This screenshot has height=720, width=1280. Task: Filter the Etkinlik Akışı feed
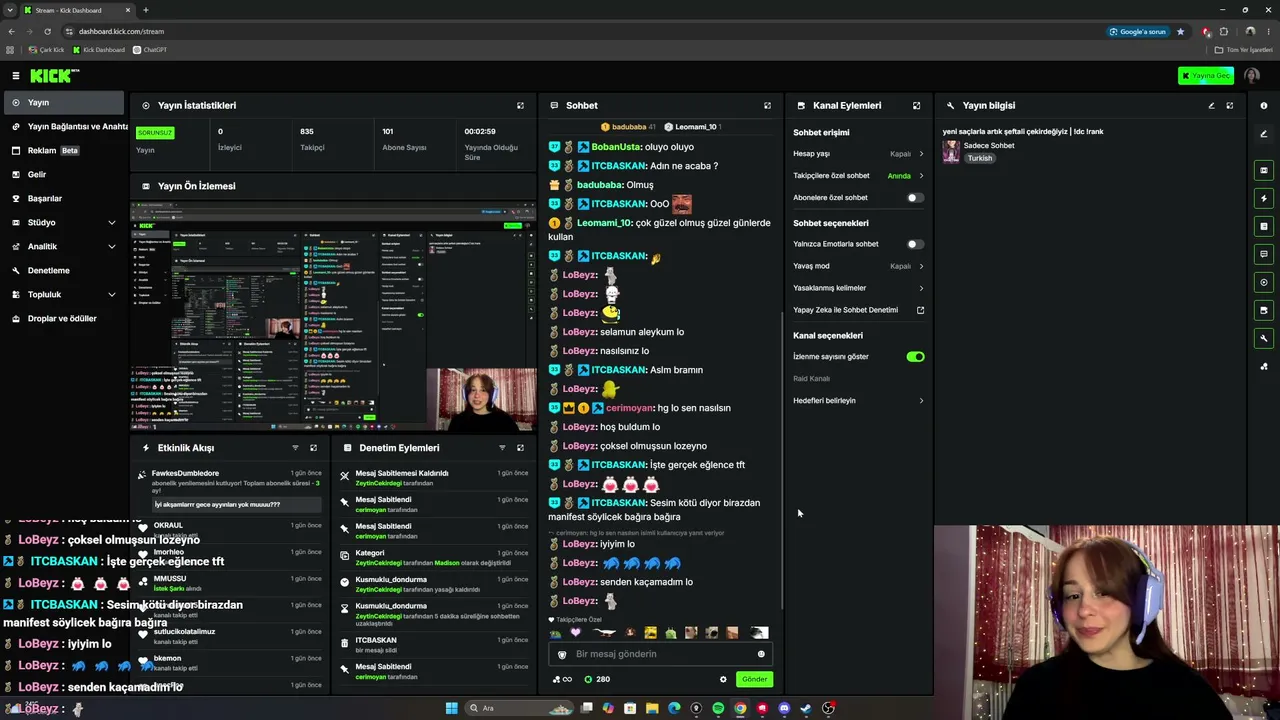[295, 448]
